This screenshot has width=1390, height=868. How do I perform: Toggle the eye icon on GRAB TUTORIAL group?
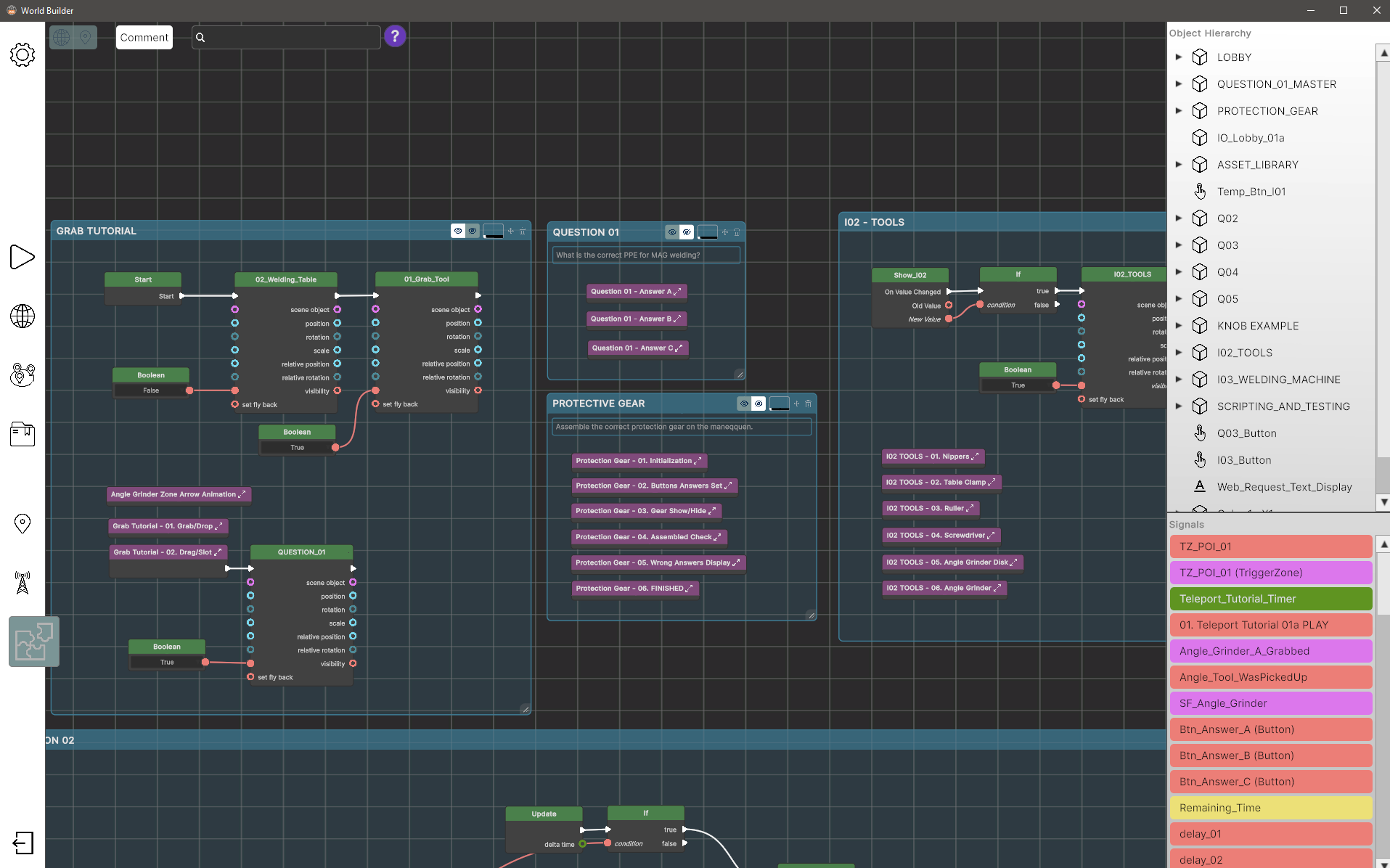[458, 230]
